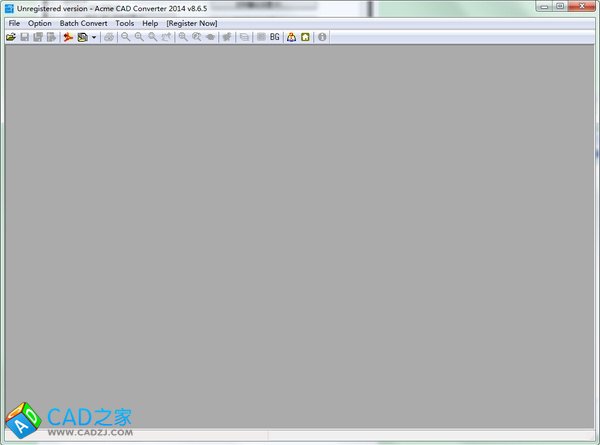Open the Option menu

tap(40, 23)
